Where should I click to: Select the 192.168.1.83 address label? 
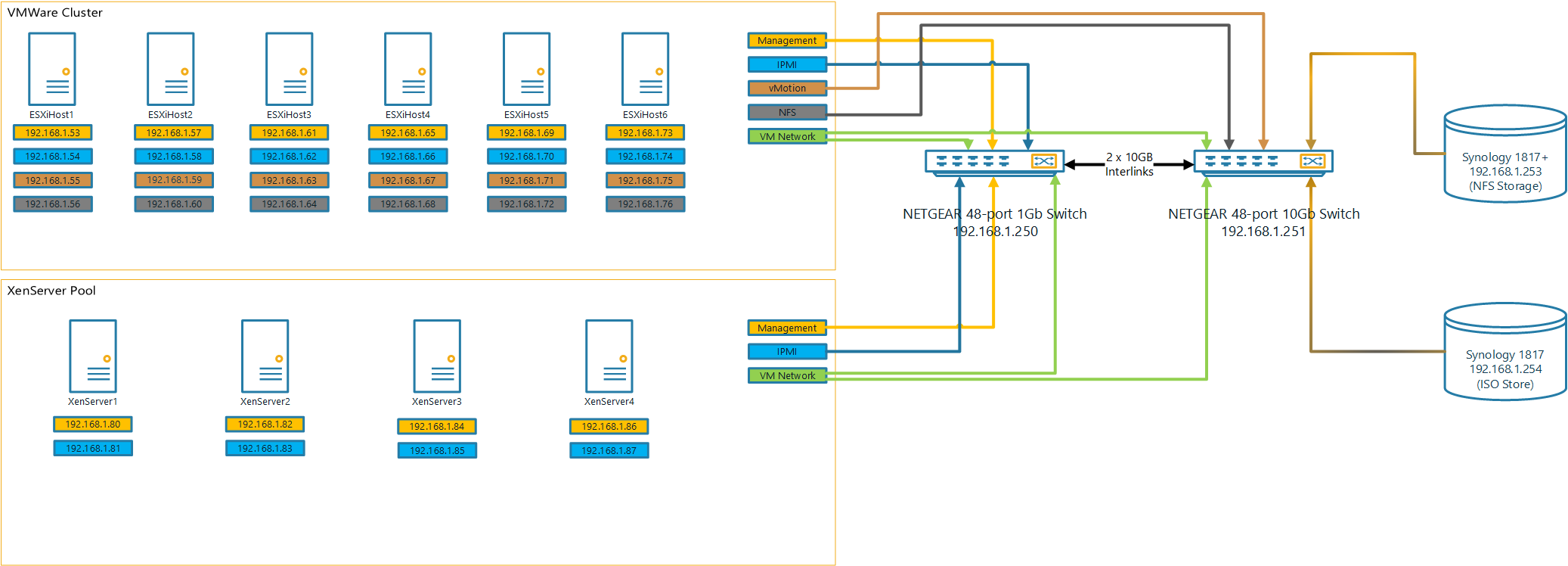tap(265, 449)
